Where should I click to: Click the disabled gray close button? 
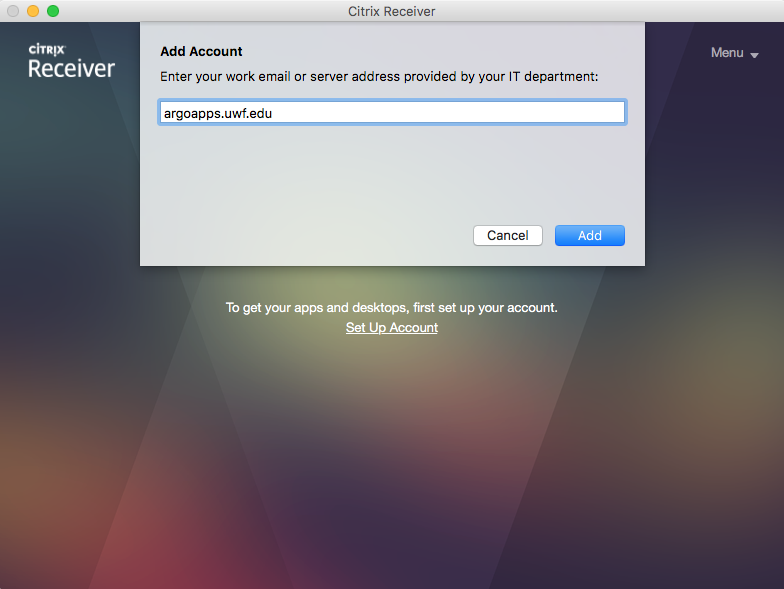click(13, 11)
